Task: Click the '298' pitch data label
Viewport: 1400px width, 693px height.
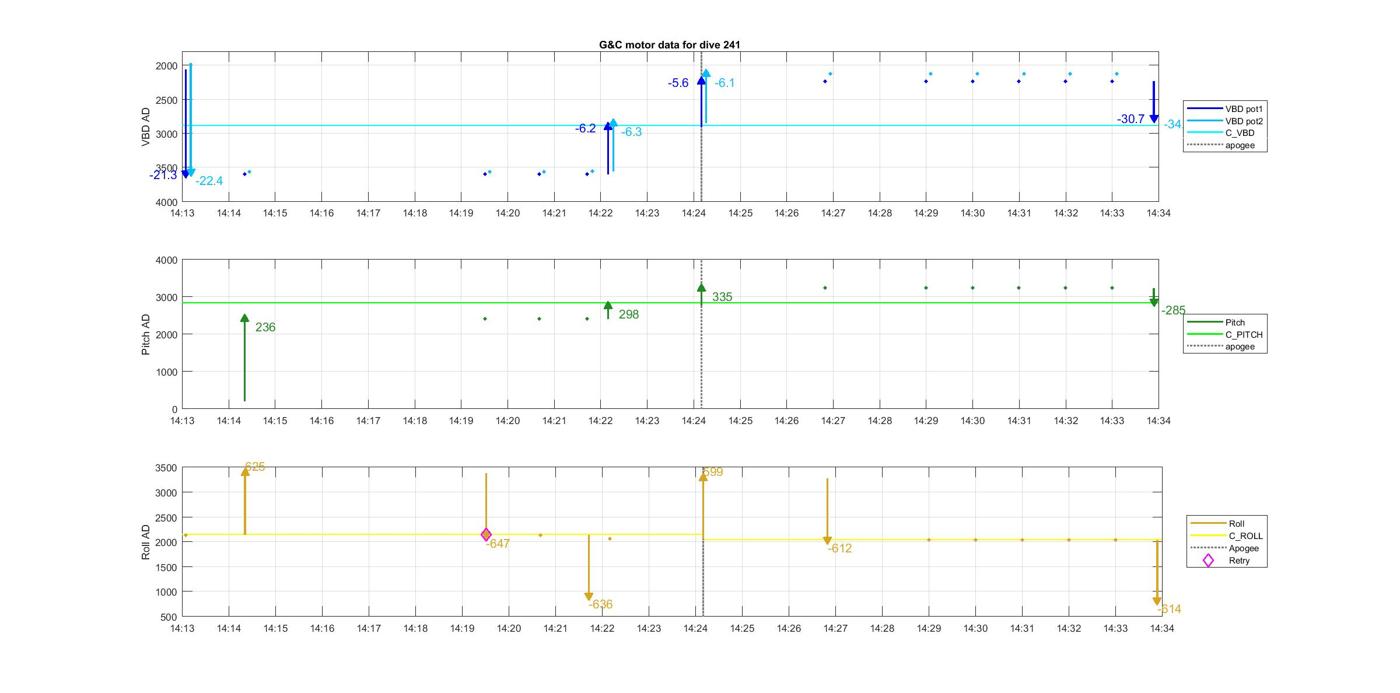Action: [x=628, y=314]
